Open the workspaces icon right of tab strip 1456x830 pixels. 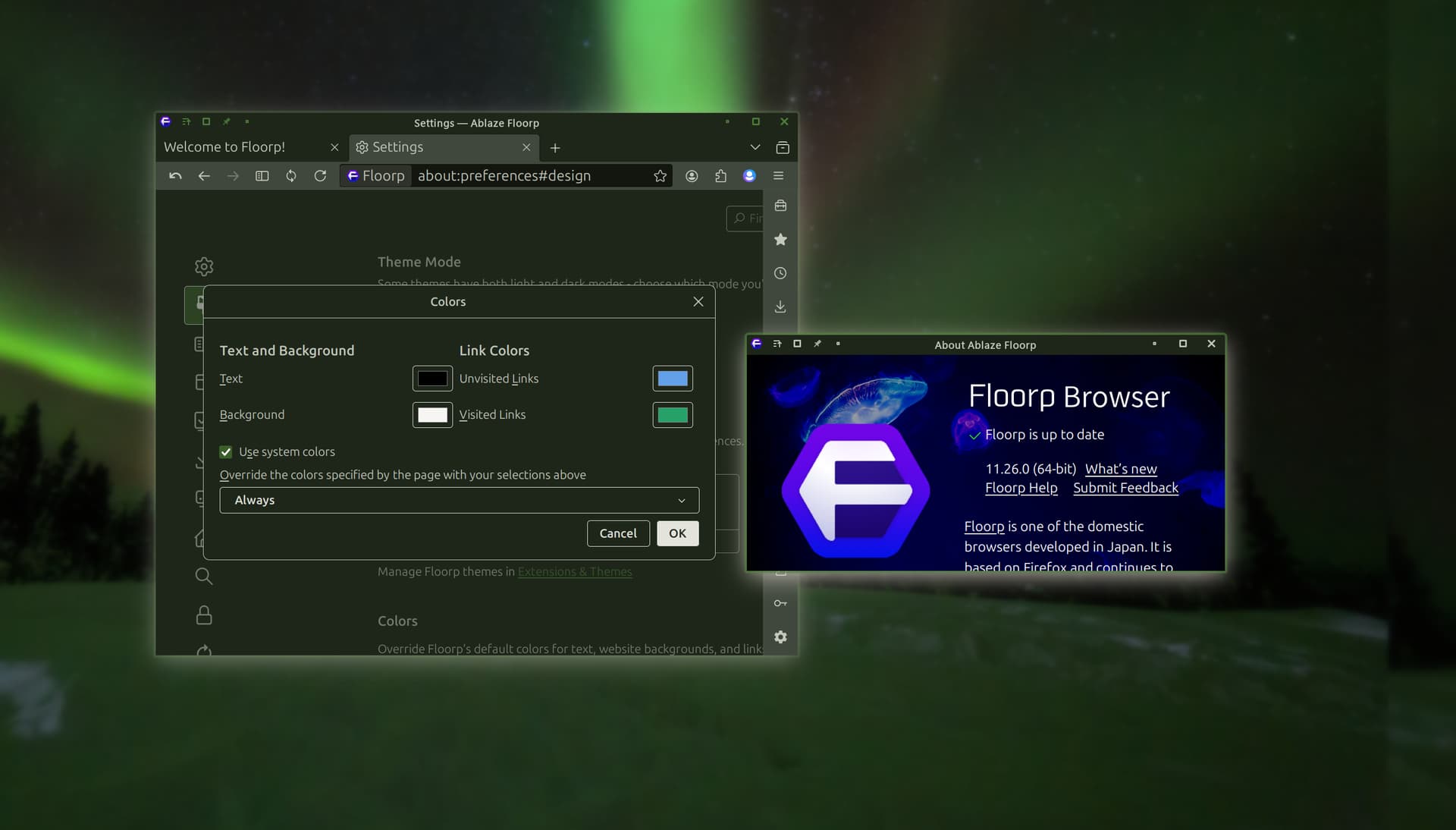tap(783, 148)
